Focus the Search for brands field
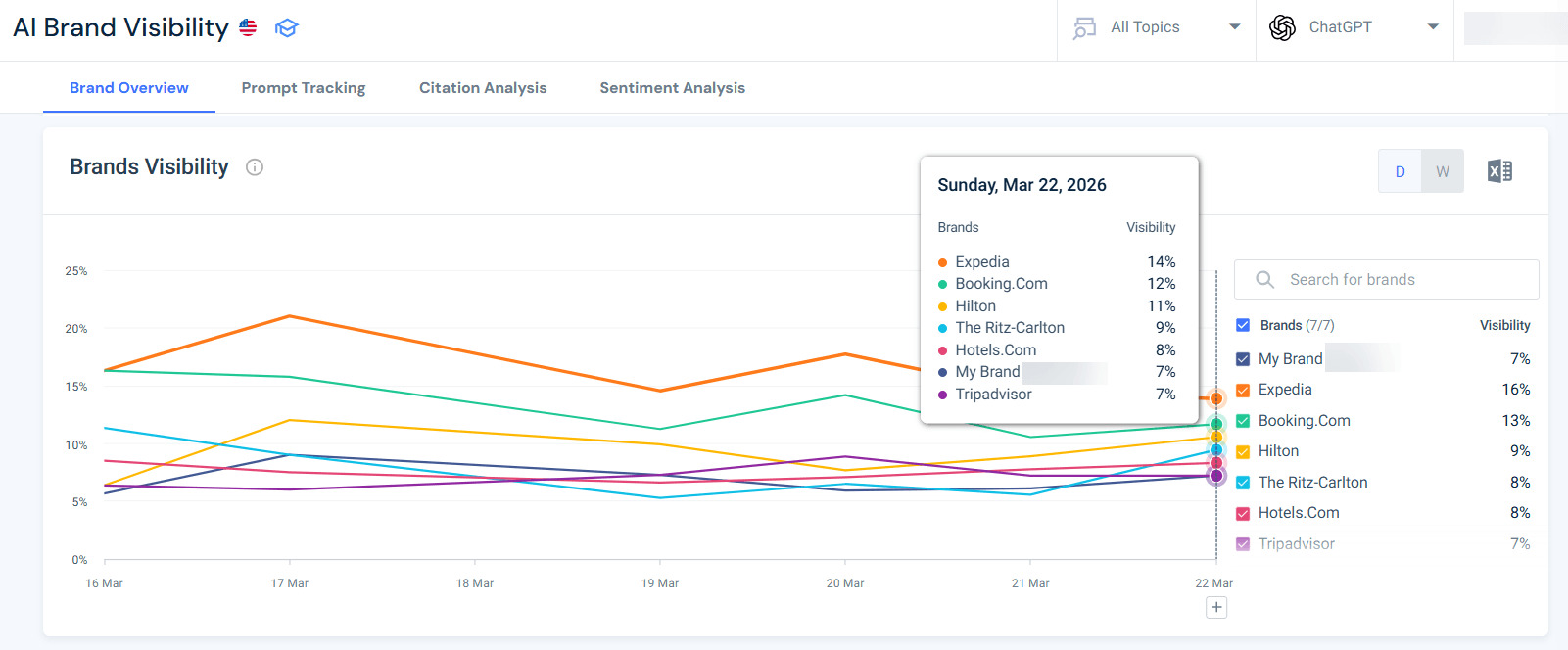1568x650 pixels. pos(1387,280)
